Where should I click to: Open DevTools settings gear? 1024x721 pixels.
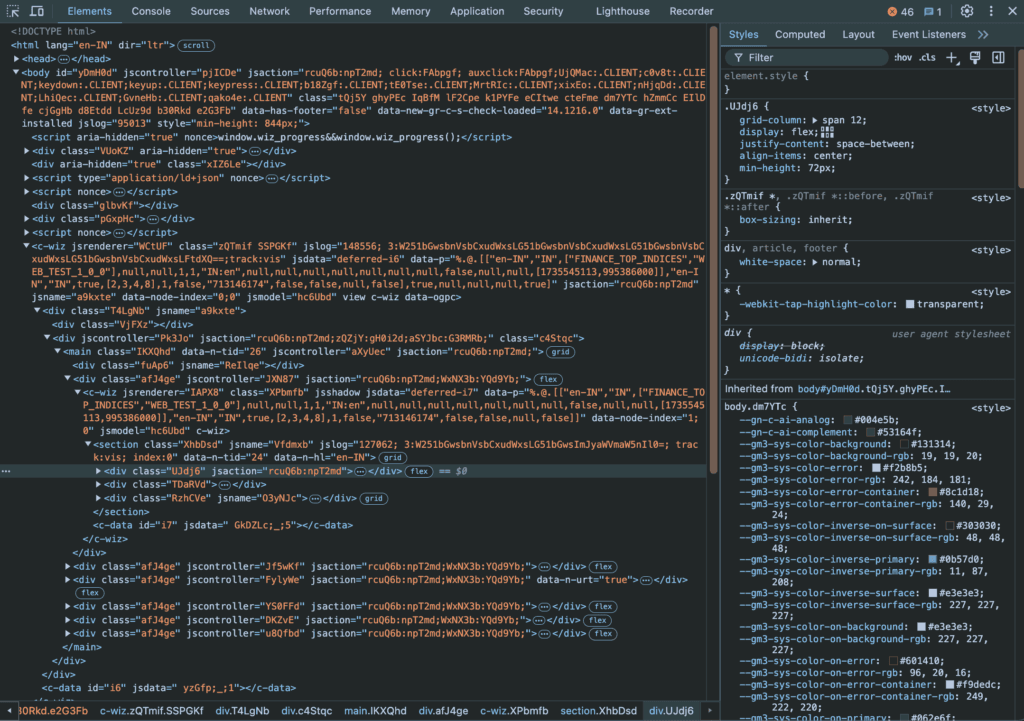(x=967, y=11)
